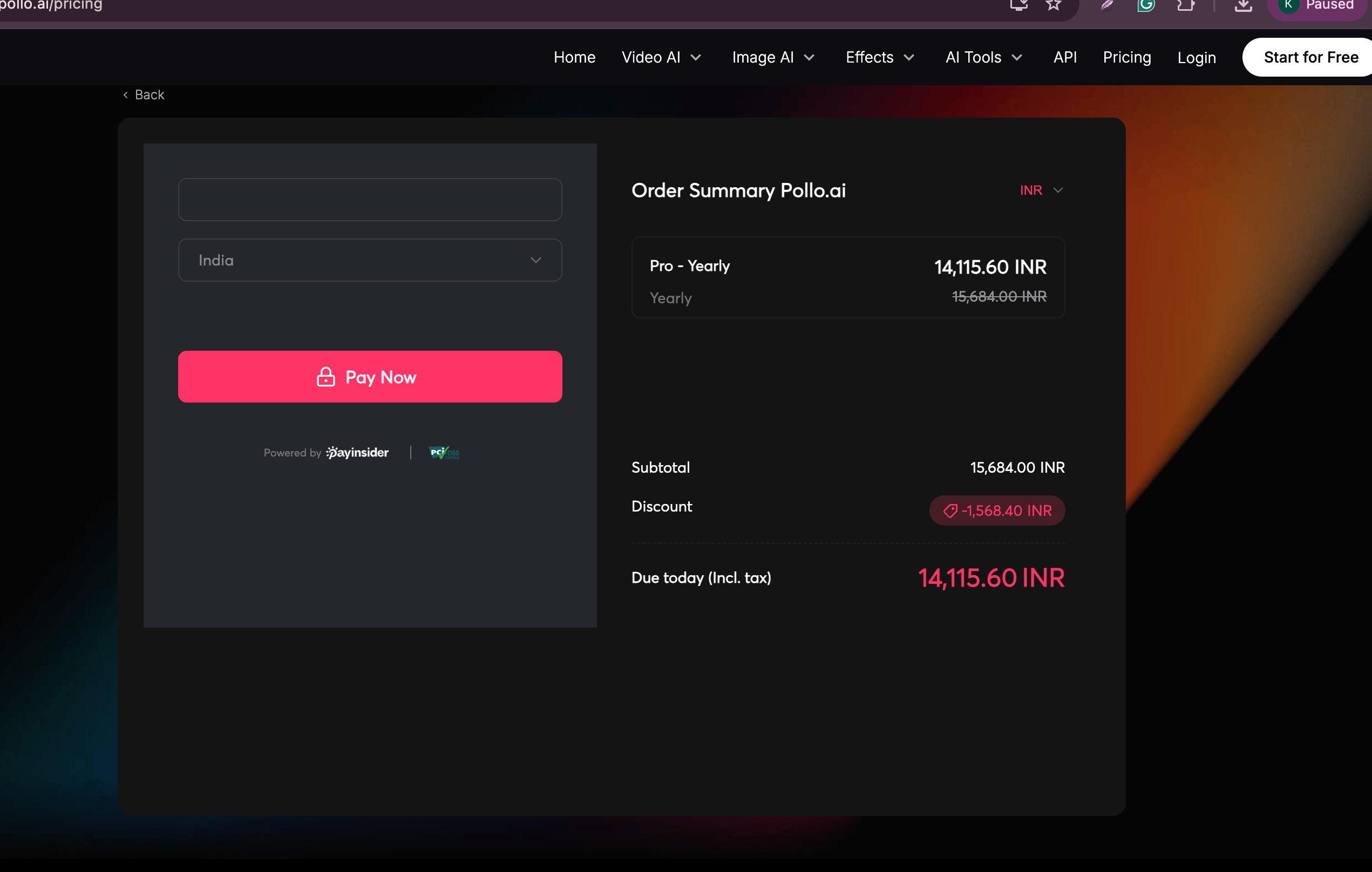Expand the Image AI menu

774,58
